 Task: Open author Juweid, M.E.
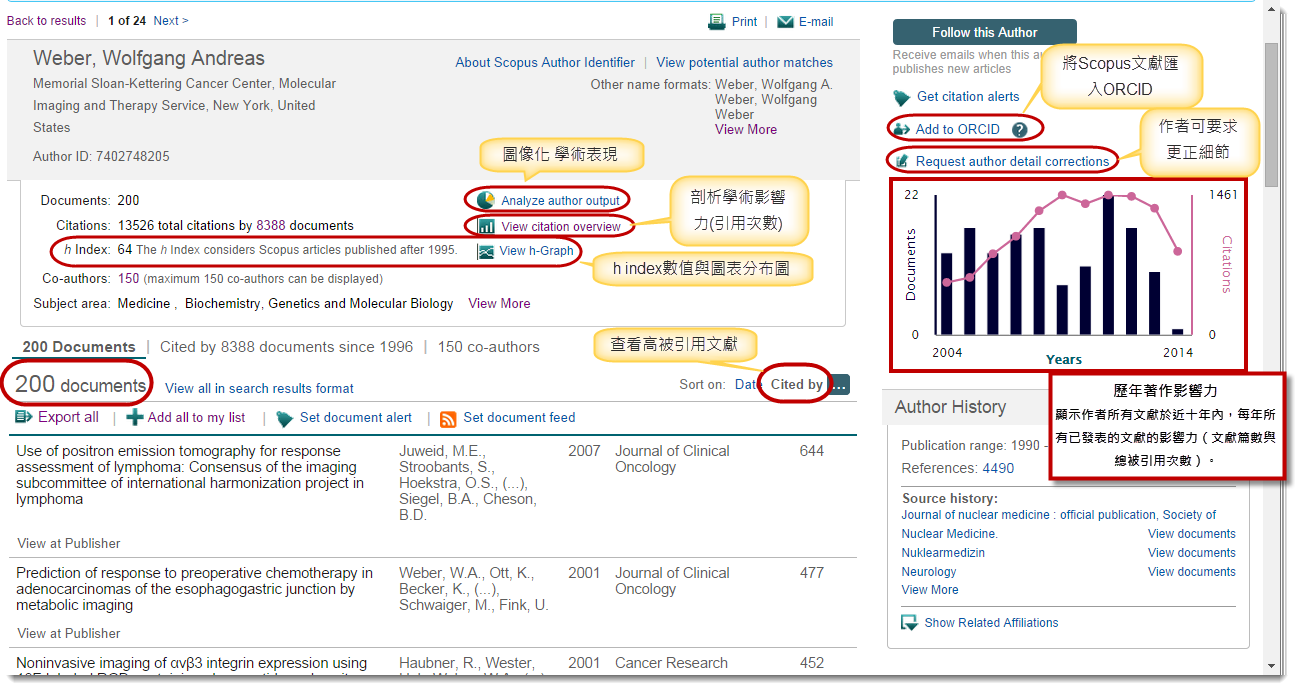pos(441,451)
